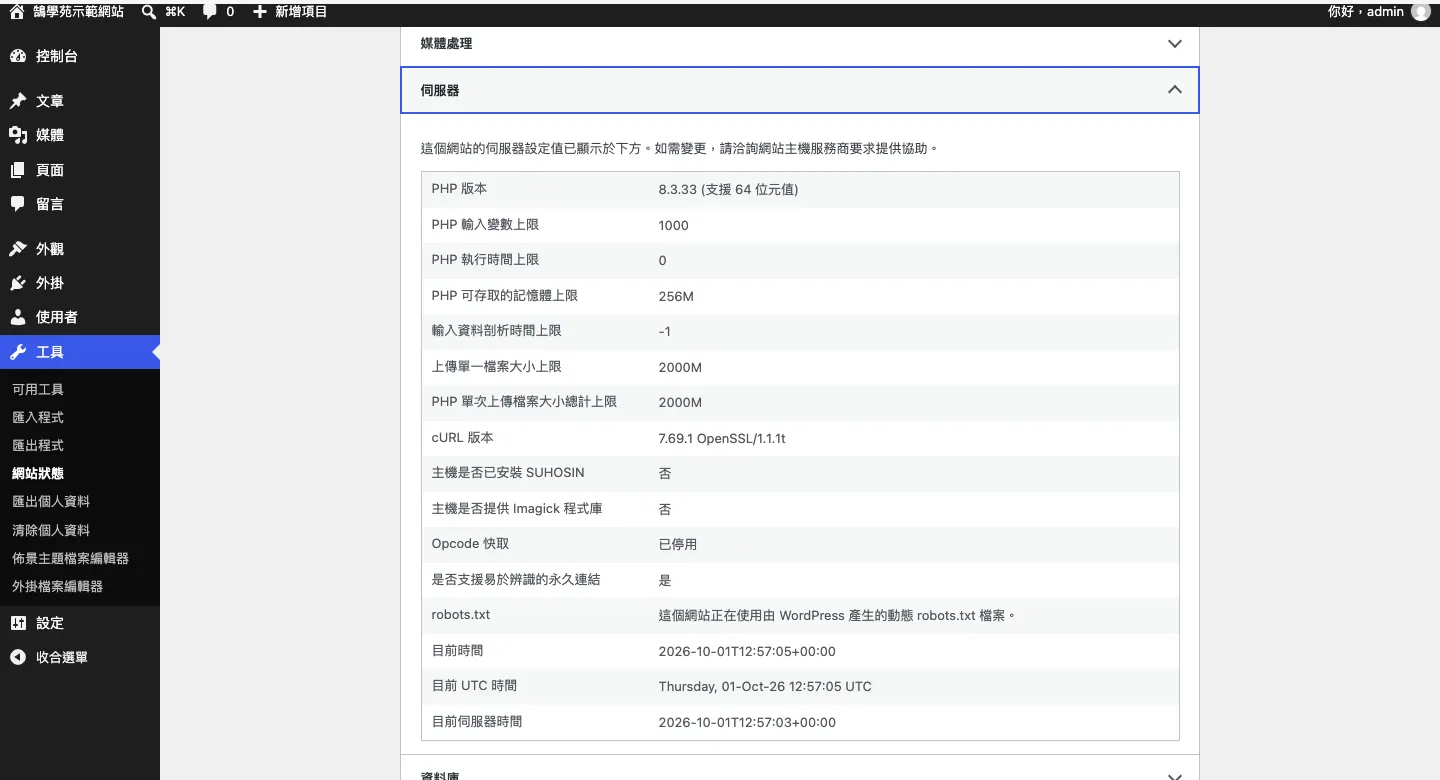The image size is (1440, 780).
Task: Collapse the 伺服器 section chevron
Action: tap(1175, 90)
